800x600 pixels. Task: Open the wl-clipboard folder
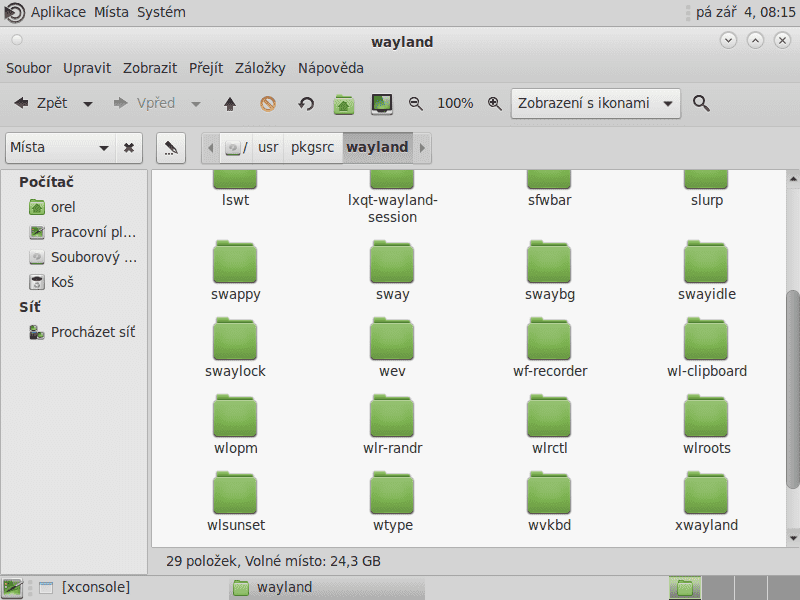[x=707, y=348]
